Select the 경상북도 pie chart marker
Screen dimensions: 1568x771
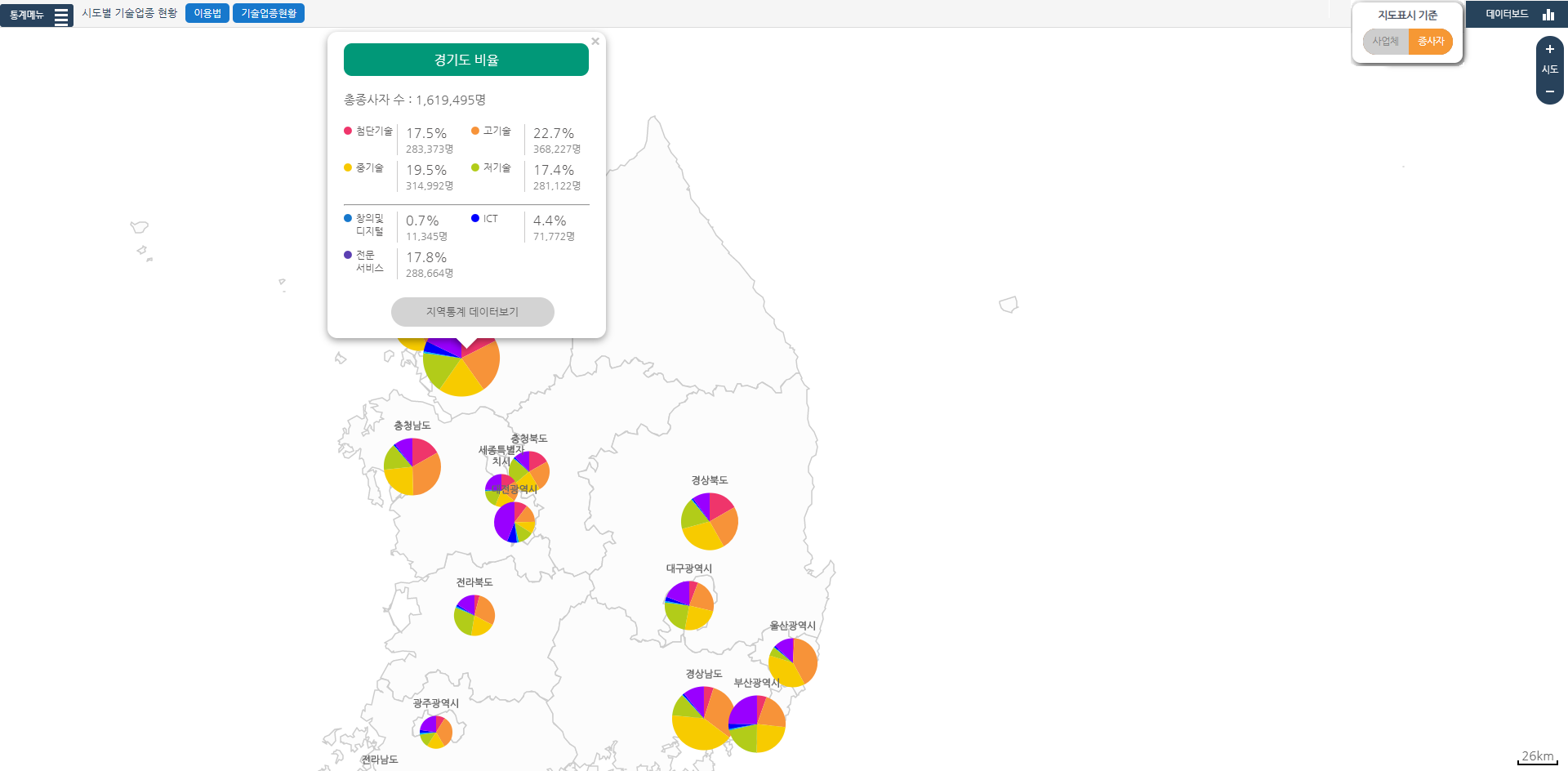point(709,521)
